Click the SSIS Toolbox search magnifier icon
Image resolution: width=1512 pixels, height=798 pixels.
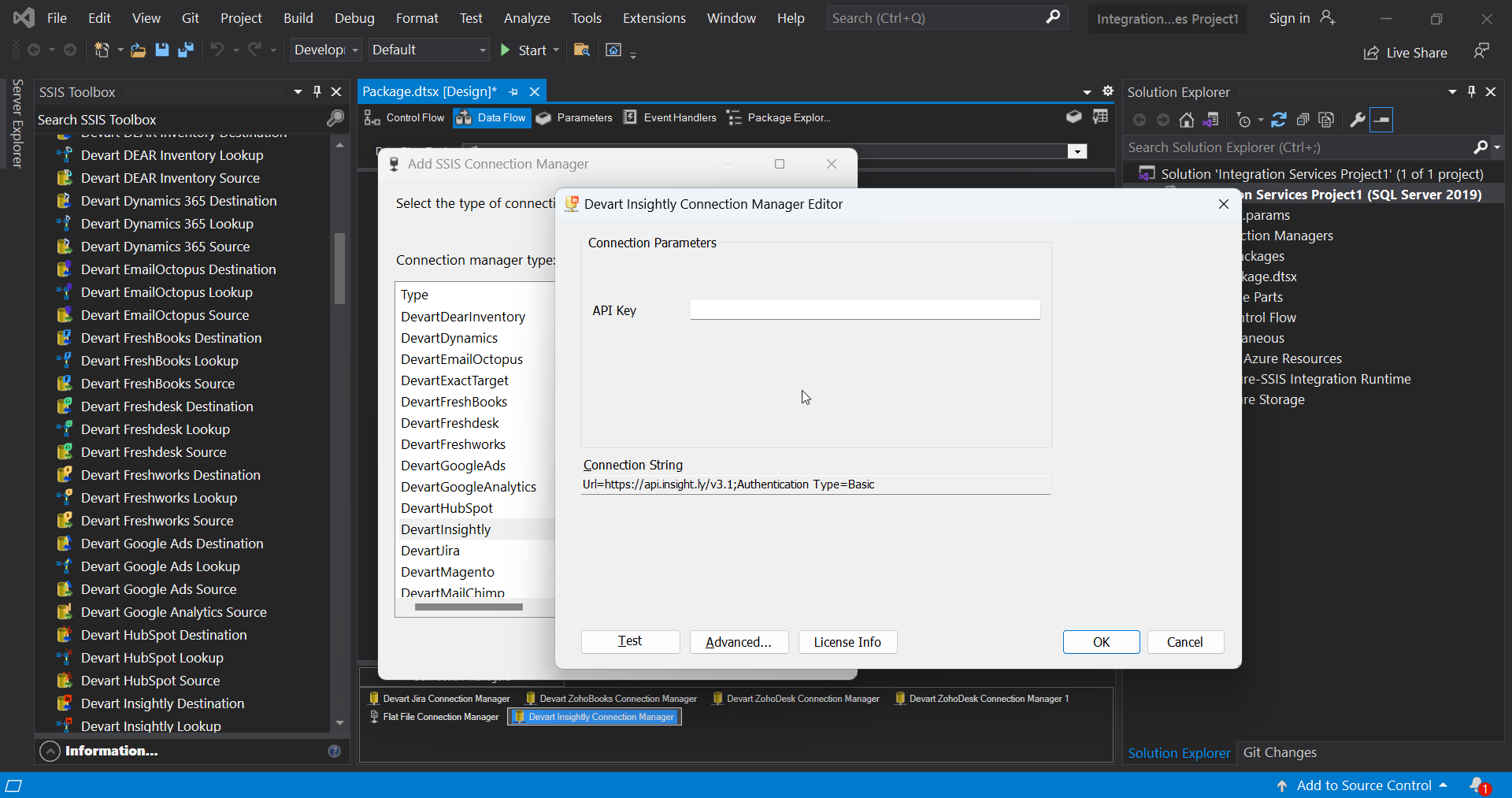click(x=335, y=119)
